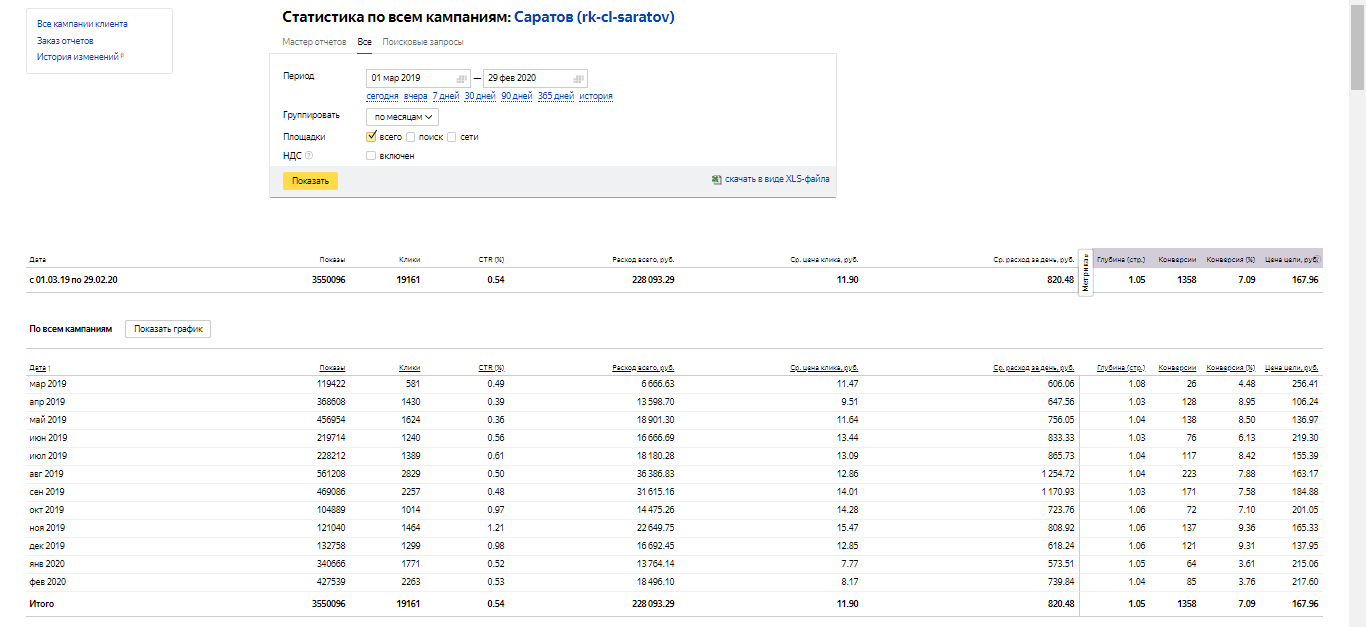Select the 'фев 2020' row label
Image resolution: width=1366 pixels, height=627 pixels.
coord(48,581)
